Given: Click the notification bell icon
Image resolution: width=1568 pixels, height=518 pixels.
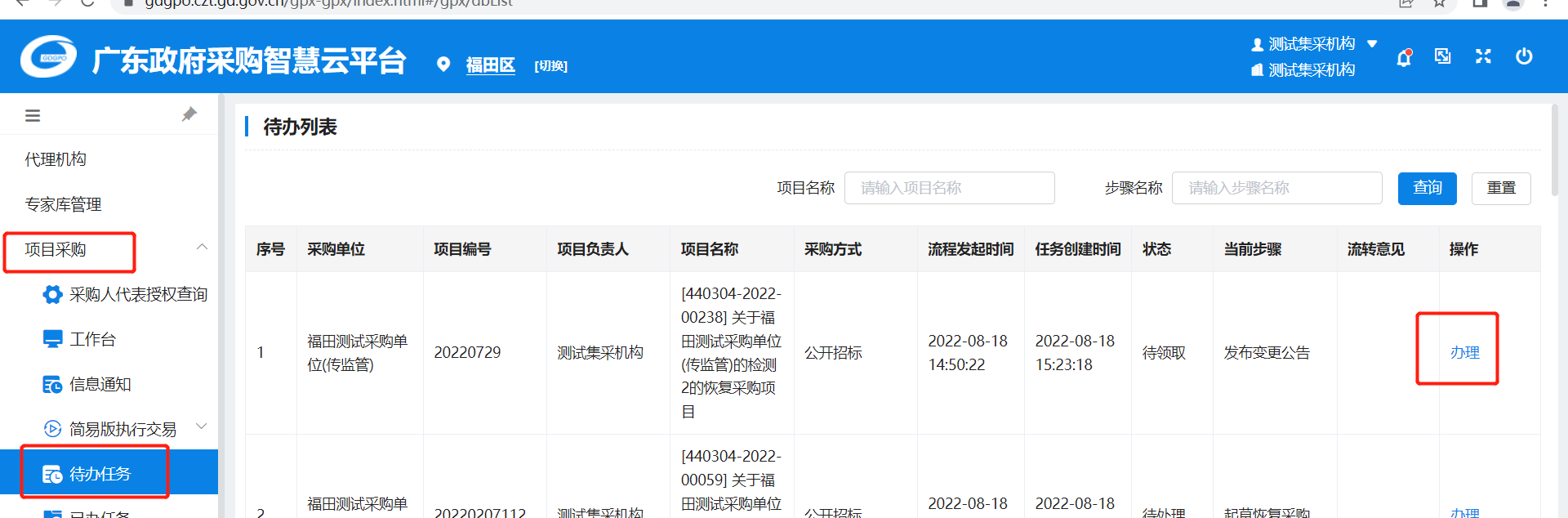Looking at the screenshot, I should click(x=1404, y=58).
